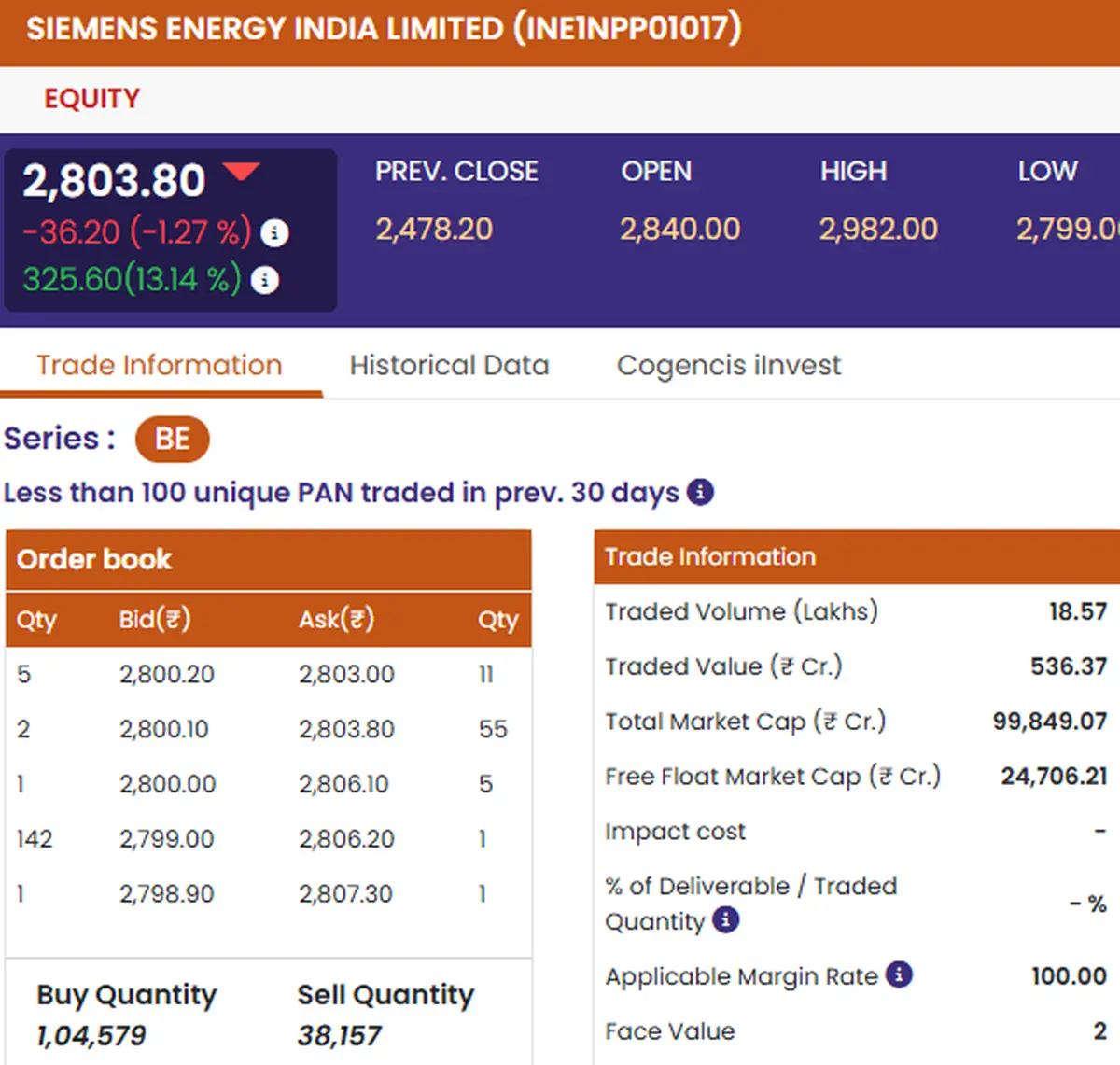1120x1065 pixels.
Task: Click the OPEN label
Action: coord(657,172)
